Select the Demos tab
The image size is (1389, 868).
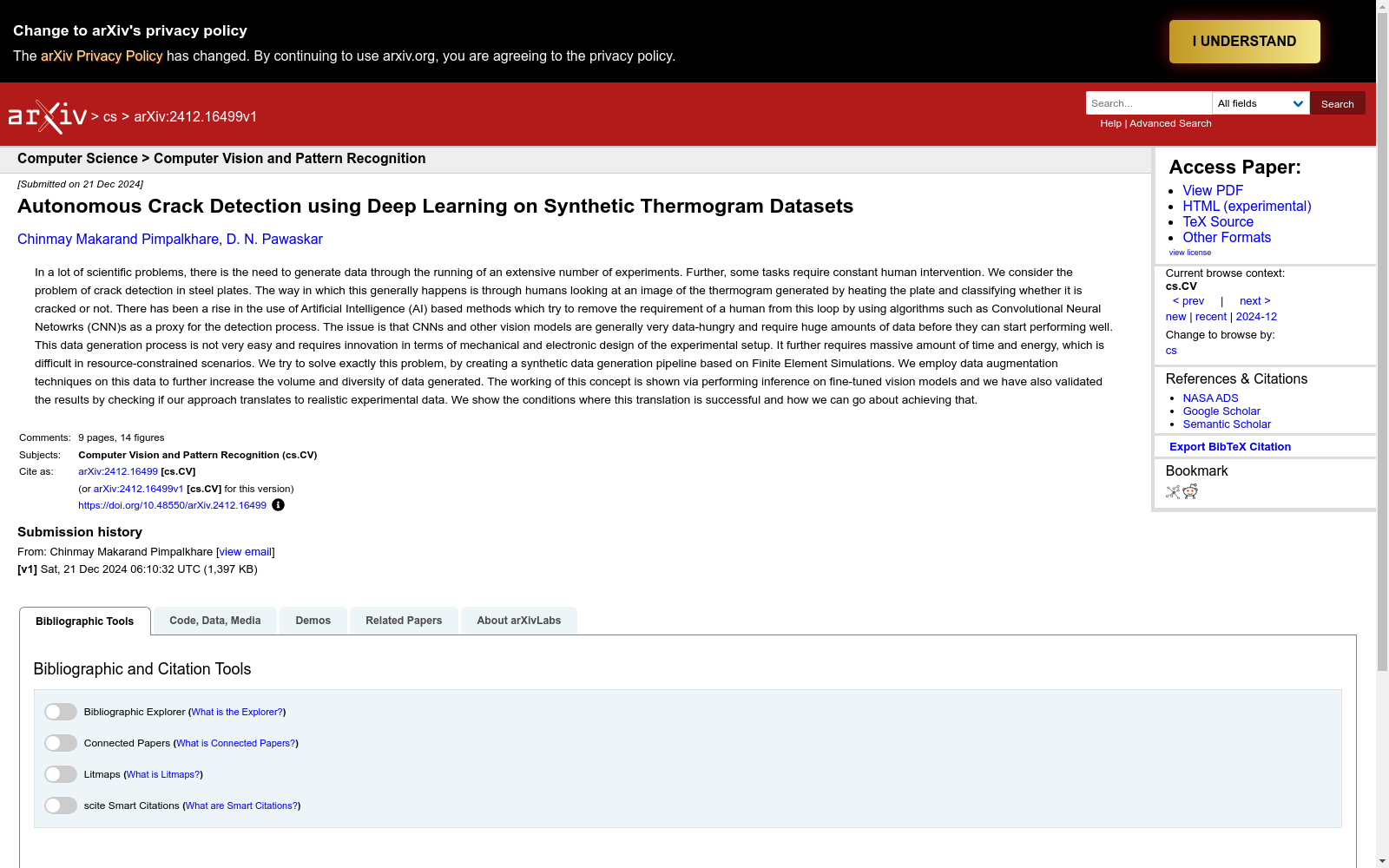coord(313,621)
